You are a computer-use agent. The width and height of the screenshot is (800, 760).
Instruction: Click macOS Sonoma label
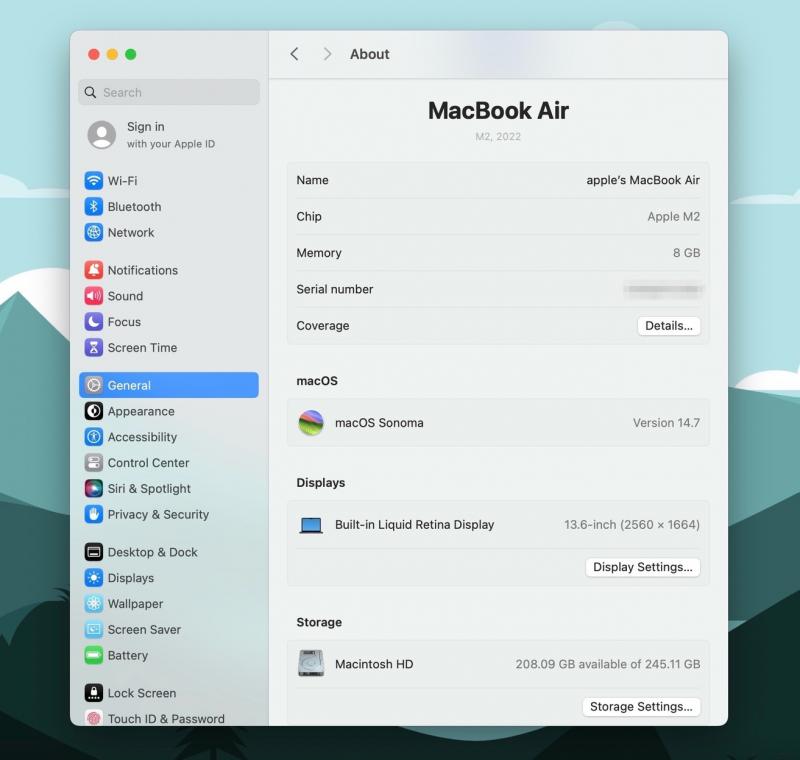(379, 423)
